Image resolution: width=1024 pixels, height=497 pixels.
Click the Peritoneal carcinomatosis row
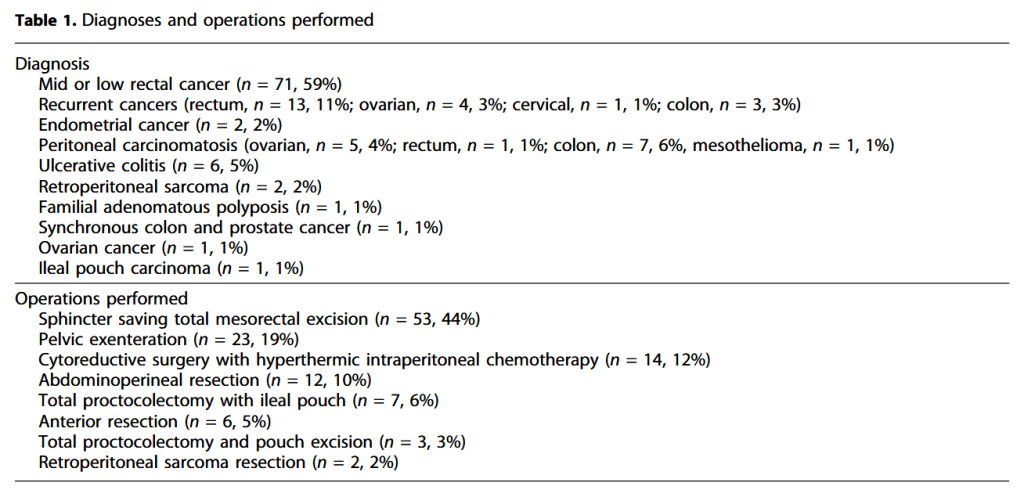pyautogui.click(x=466, y=146)
